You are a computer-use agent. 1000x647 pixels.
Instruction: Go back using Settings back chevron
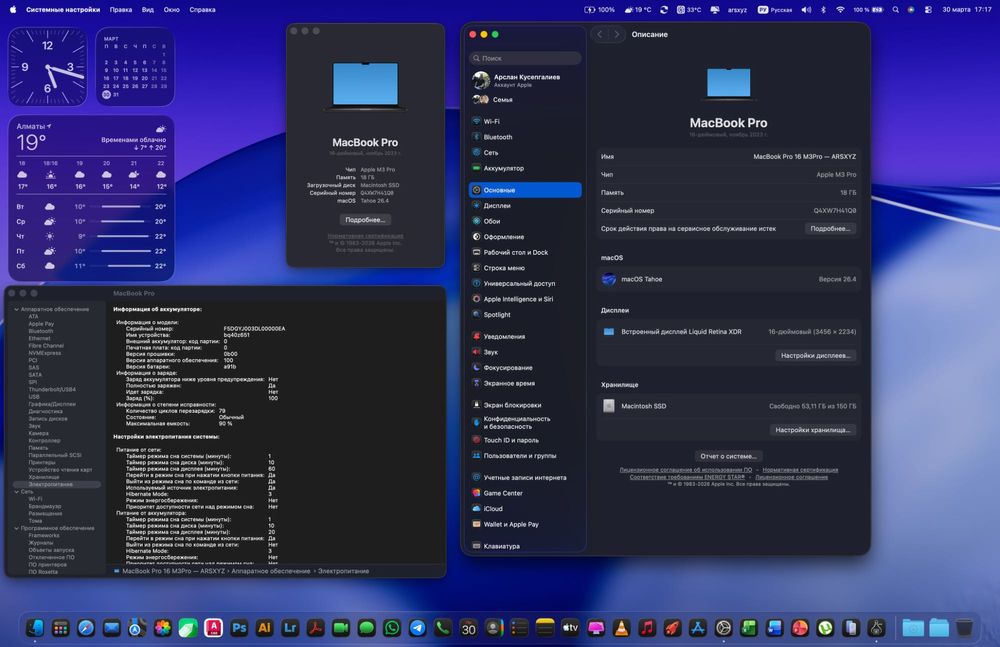coord(599,34)
